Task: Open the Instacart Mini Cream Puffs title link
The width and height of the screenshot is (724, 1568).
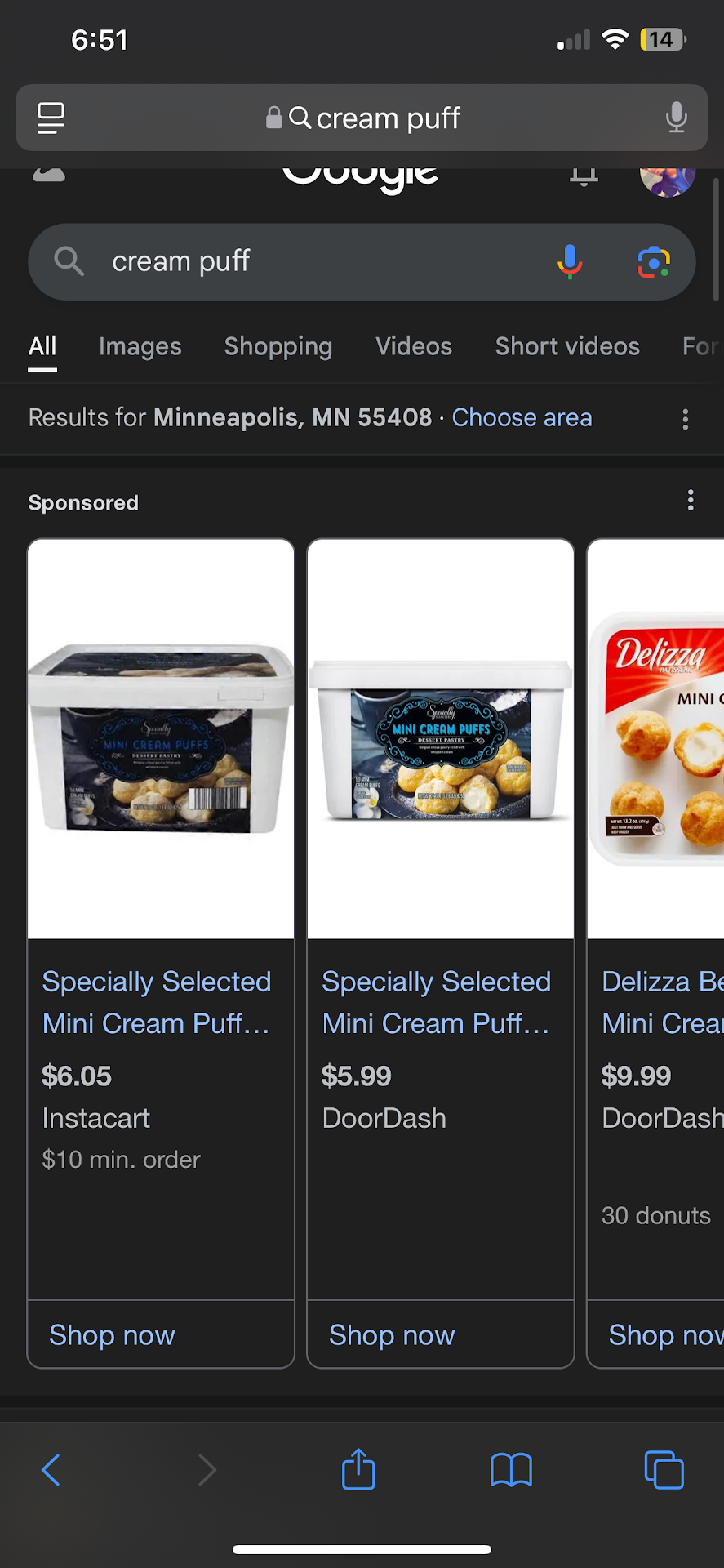Action: click(156, 1002)
